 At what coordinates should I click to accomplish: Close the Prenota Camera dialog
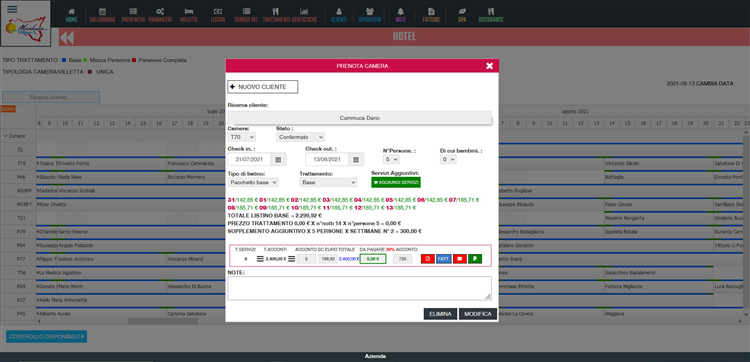pyautogui.click(x=489, y=66)
